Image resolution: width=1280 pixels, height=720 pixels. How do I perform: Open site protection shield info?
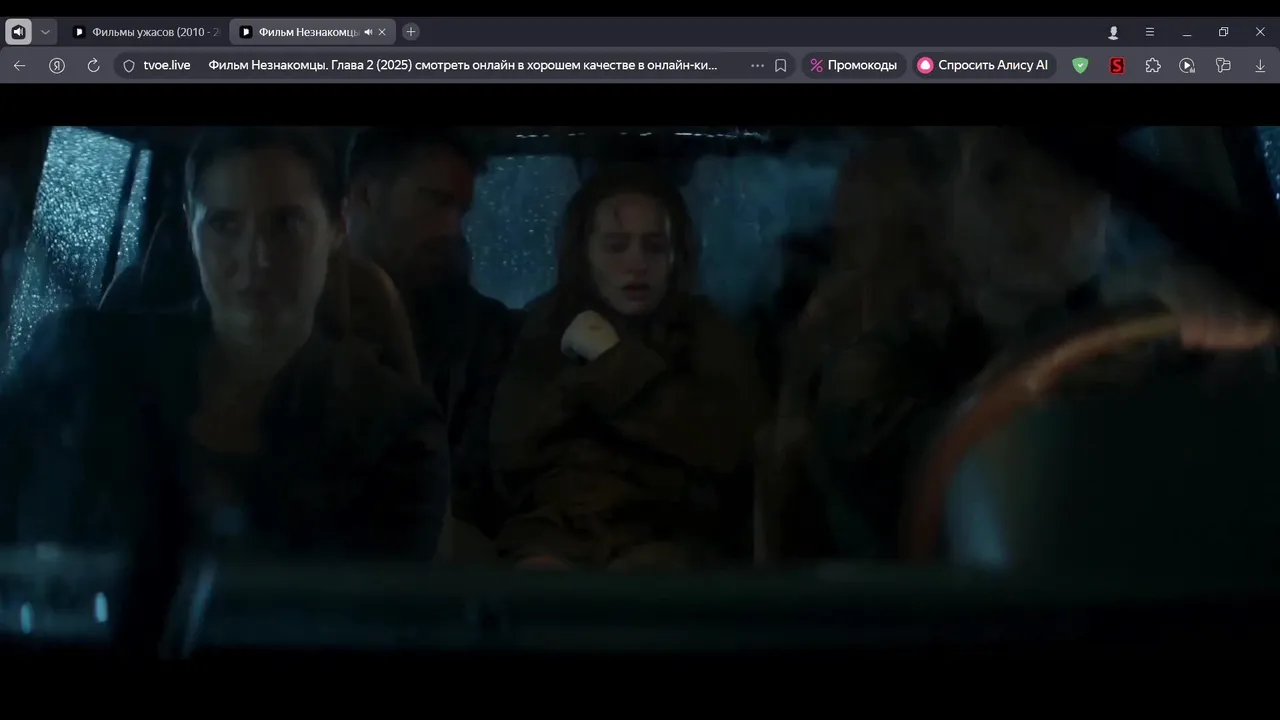tap(128, 65)
